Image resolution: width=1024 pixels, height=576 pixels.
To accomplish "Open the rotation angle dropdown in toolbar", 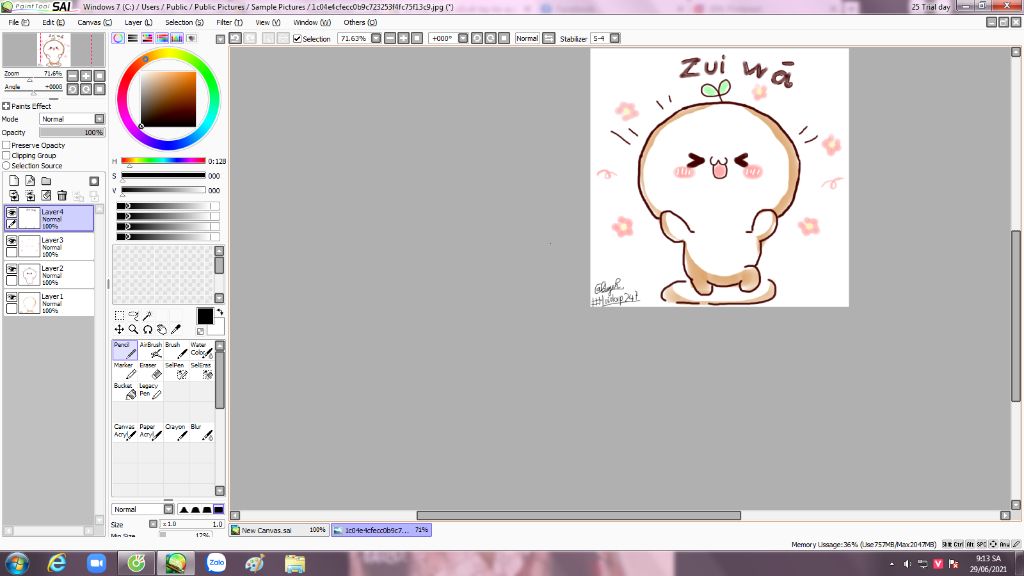I will coord(463,39).
